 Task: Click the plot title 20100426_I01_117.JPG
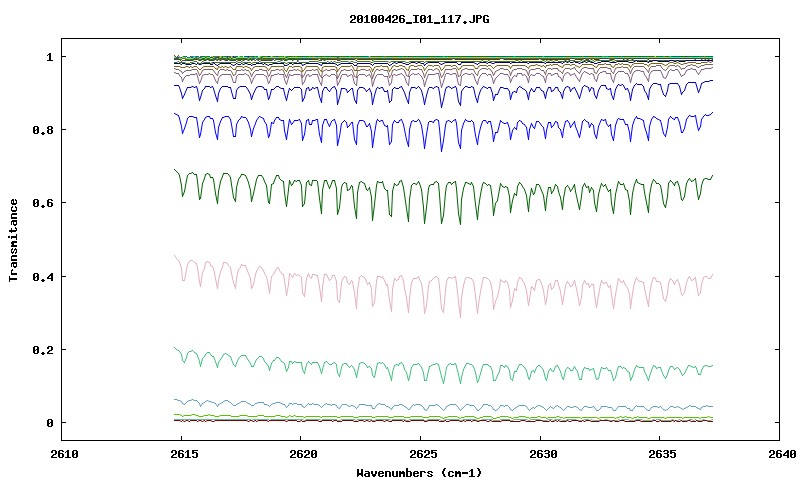click(x=419, y=19)
